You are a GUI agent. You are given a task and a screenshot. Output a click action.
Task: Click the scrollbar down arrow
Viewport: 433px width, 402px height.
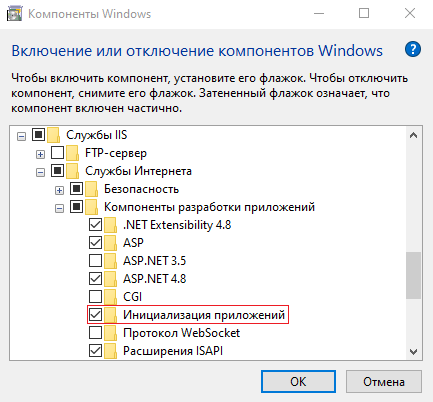click(413, 352)
